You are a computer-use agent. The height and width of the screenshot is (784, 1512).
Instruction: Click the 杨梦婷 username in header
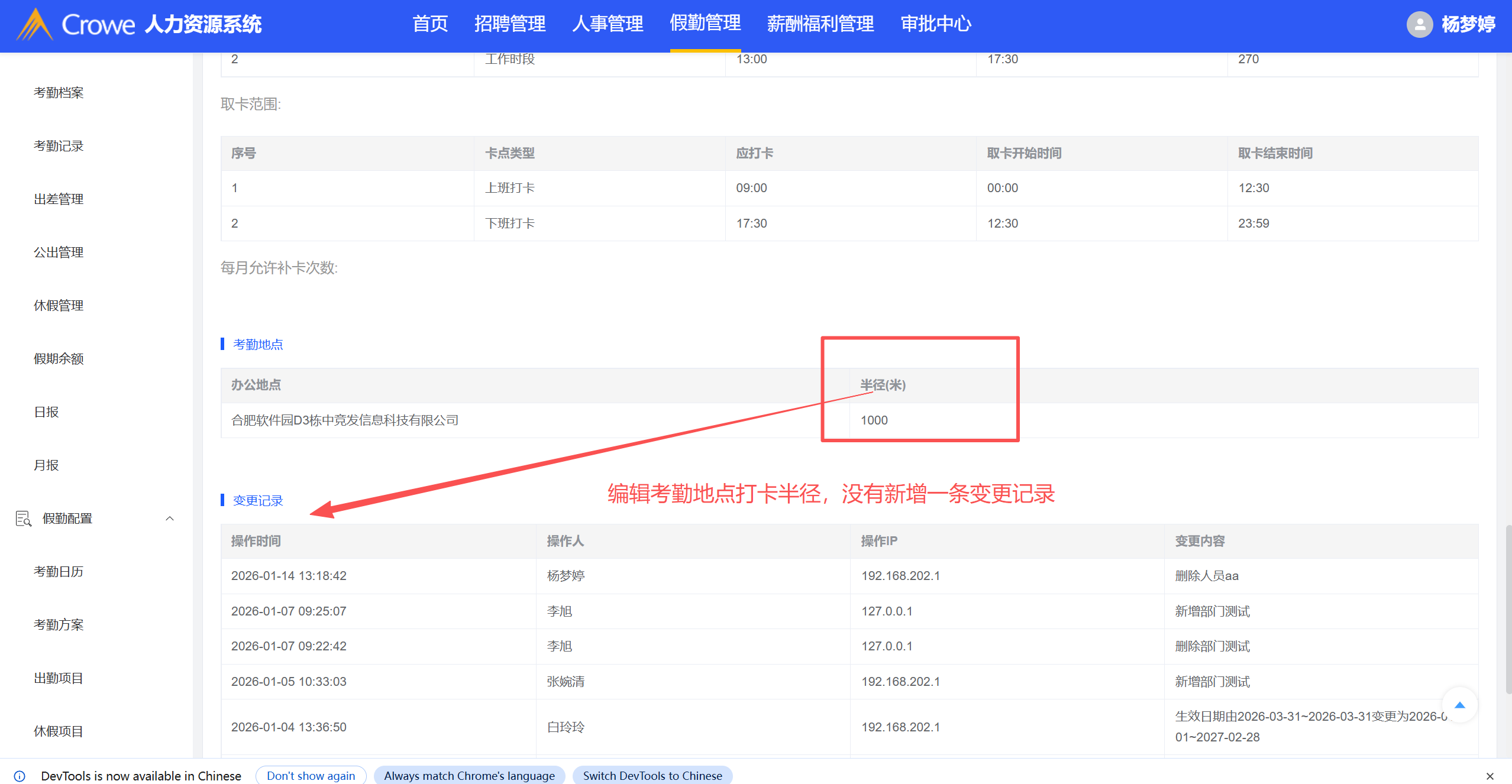pos(1468,25)
